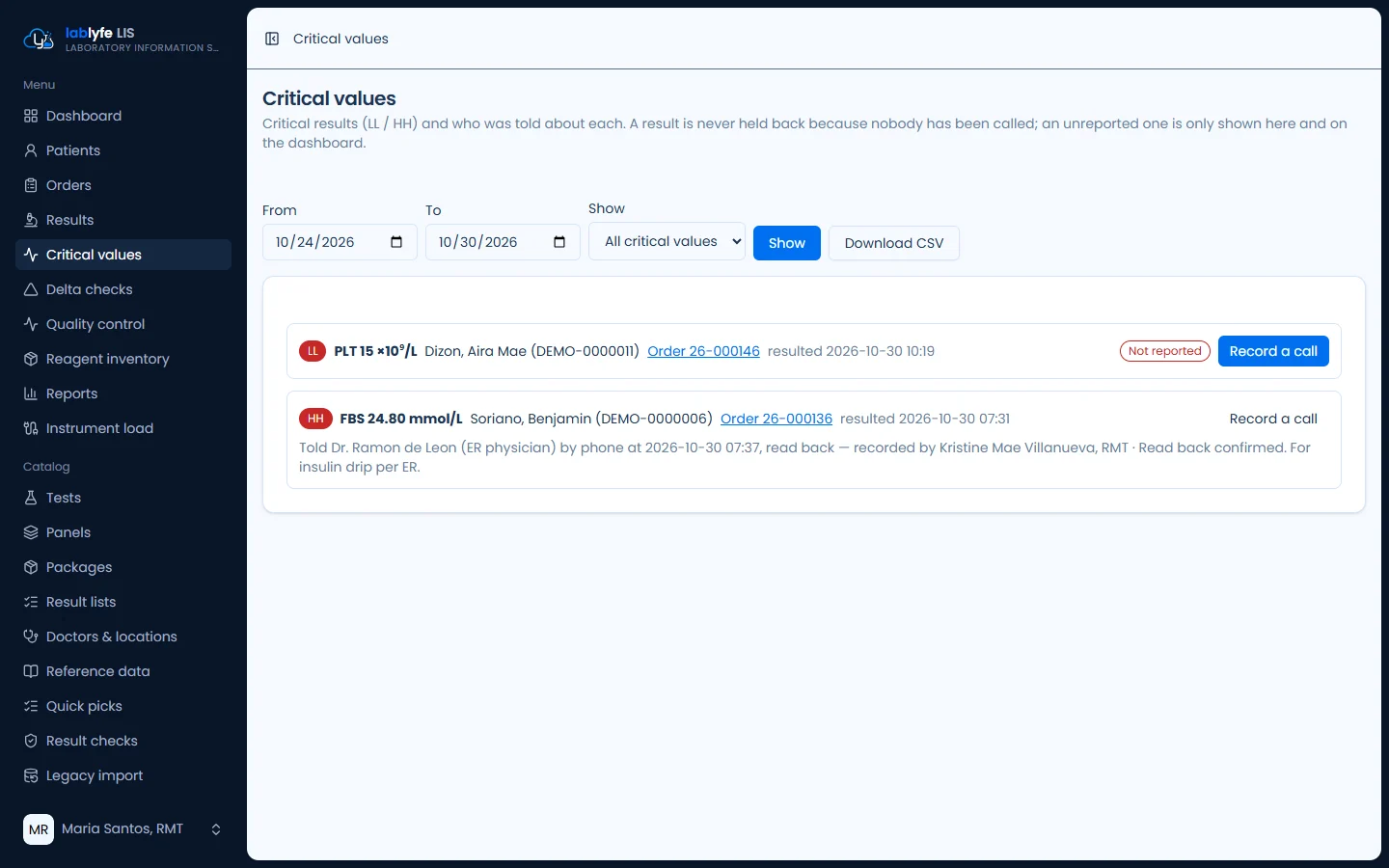Image resolution: width=1389 pixels, height=868 pixels.
Task: Click resulted 2026-10-30 10:19 timestamp
Action: coord(851,351)
